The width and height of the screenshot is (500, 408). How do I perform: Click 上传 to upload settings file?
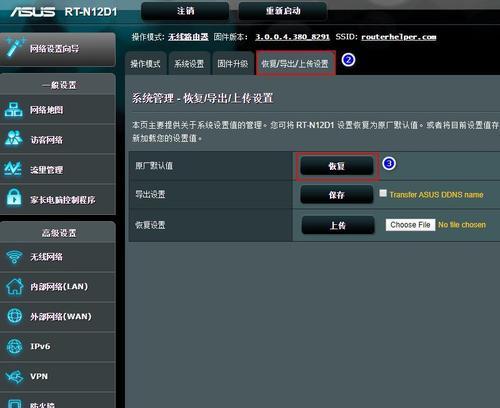click(x=338, y=225)
